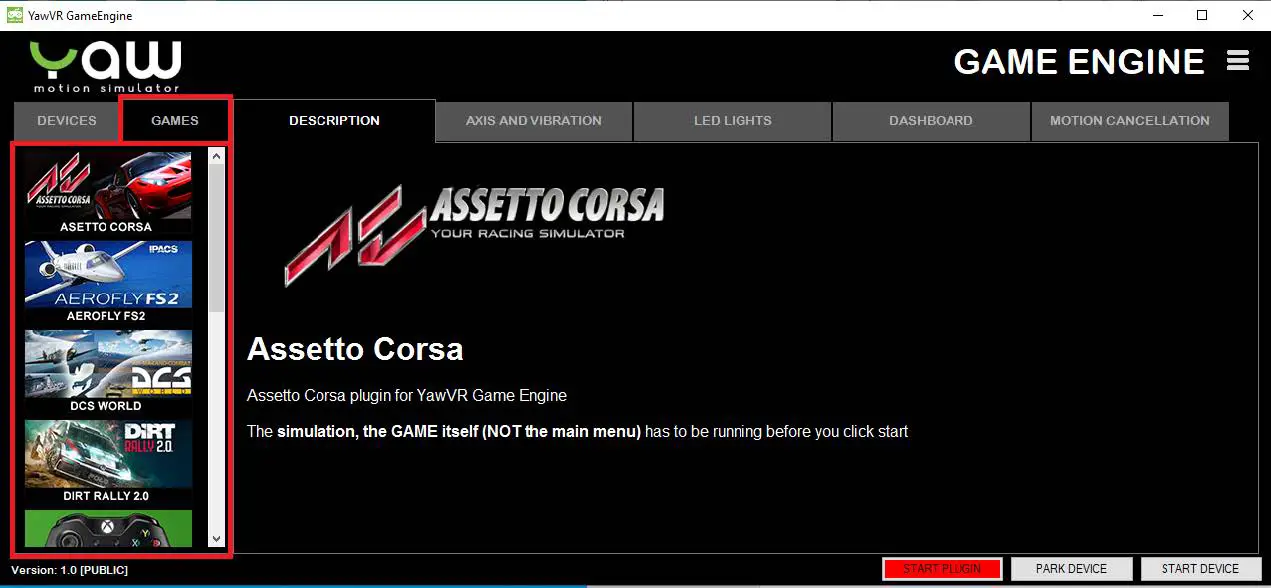Image resolution: width=1271 pixels, height=588 pixels.
Task: Open the LED Lights tab
Action: coord(732,121)
